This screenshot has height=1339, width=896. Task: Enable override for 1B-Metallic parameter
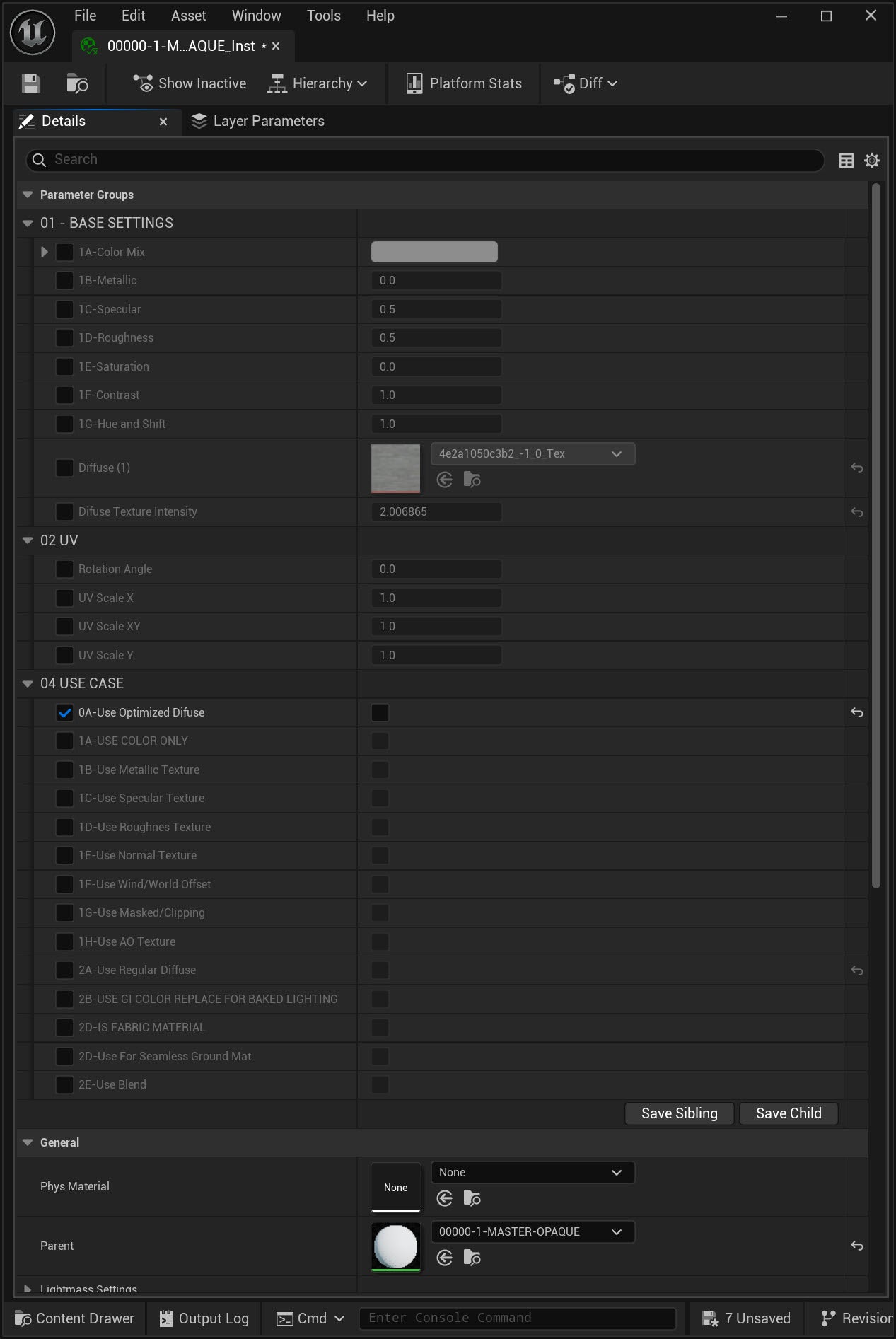tap(64, 281)
